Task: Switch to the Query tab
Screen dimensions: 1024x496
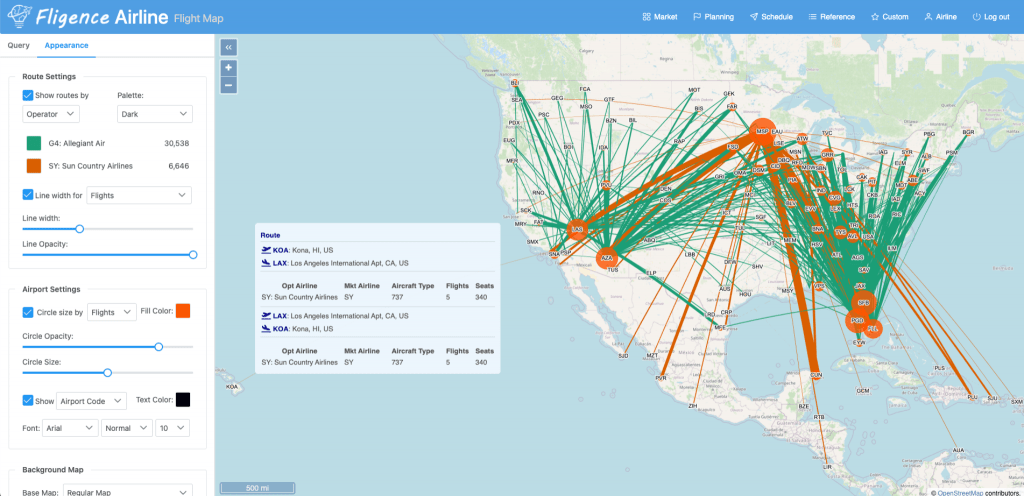Action: [18, 45]
